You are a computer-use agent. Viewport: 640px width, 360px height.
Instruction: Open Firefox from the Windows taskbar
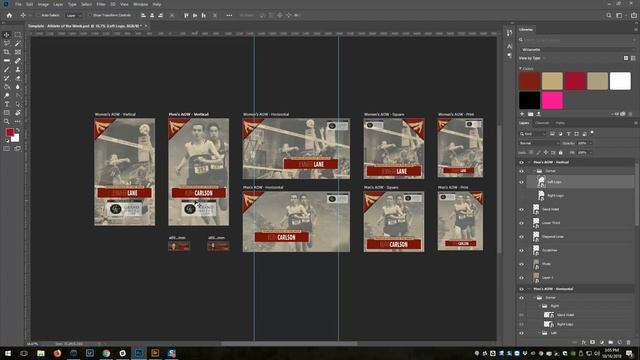pyautogui.click(x=57, y=353)
